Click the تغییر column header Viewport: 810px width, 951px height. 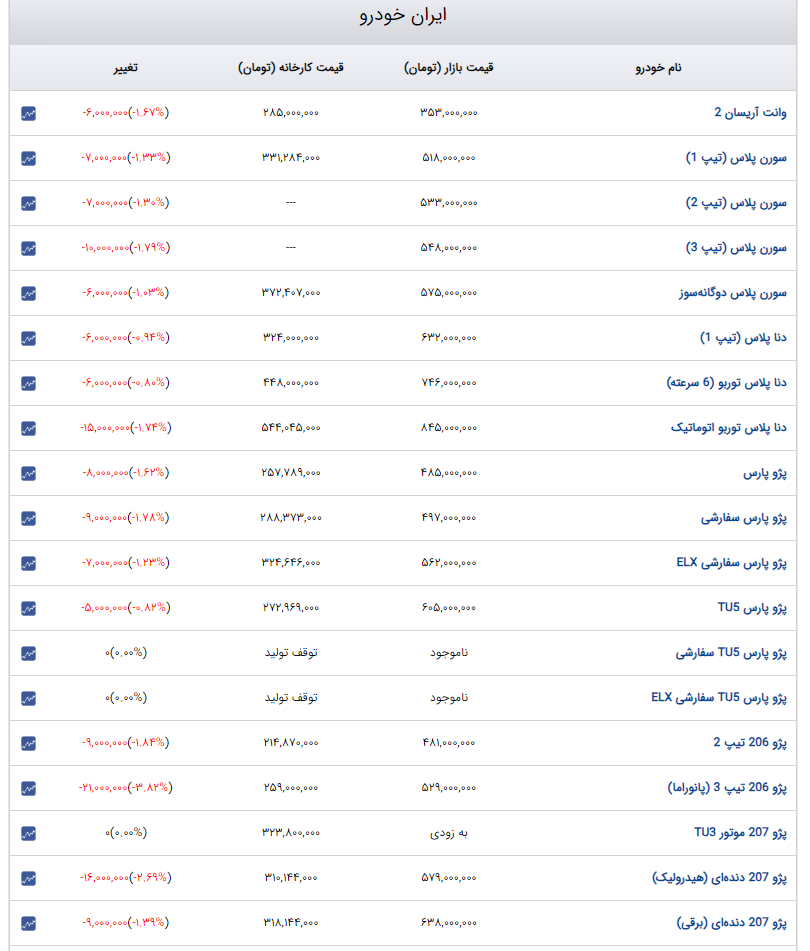(125, 67)
